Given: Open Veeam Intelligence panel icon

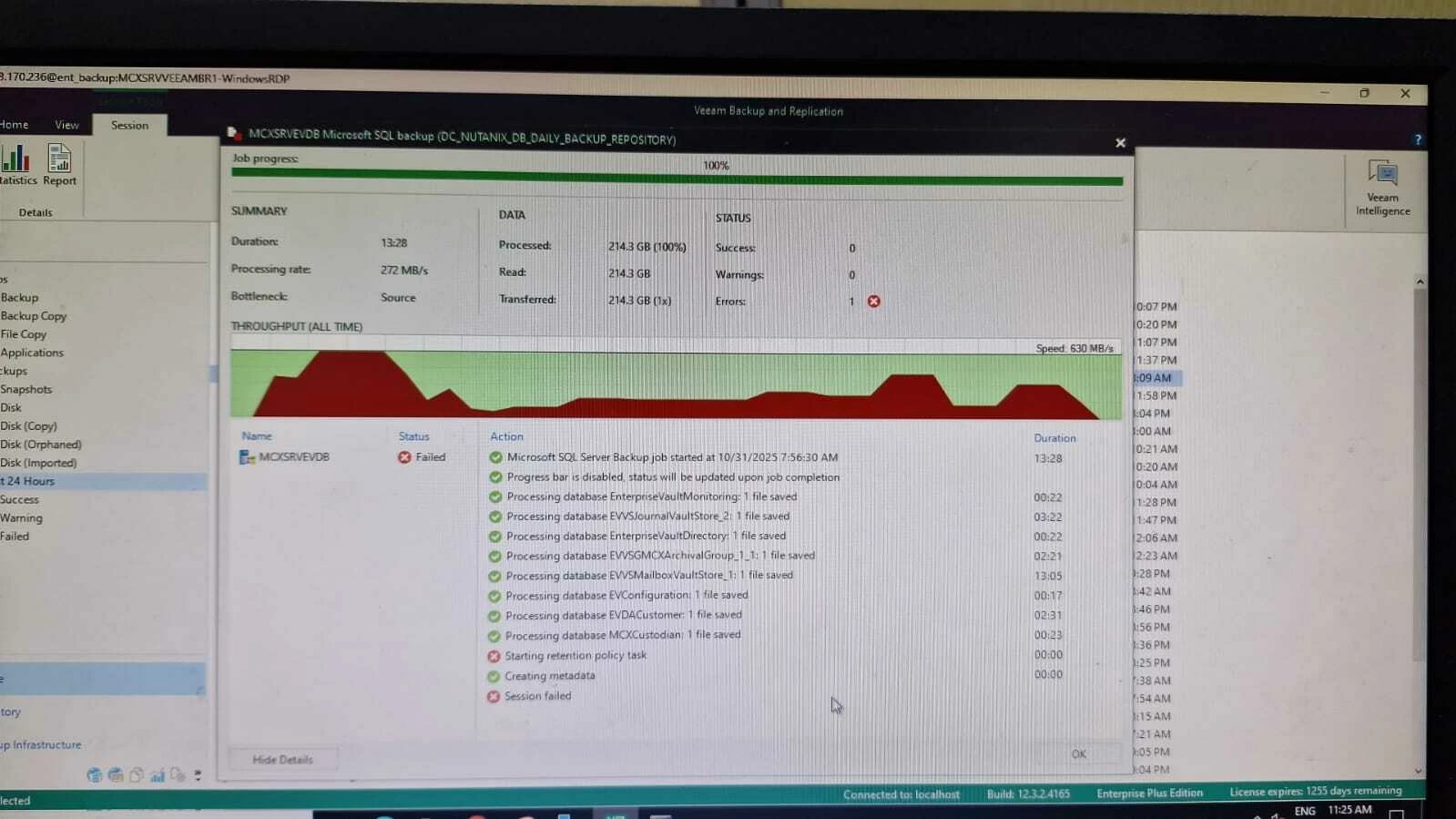Looking at the screenshot, I should pos(1382,188).
